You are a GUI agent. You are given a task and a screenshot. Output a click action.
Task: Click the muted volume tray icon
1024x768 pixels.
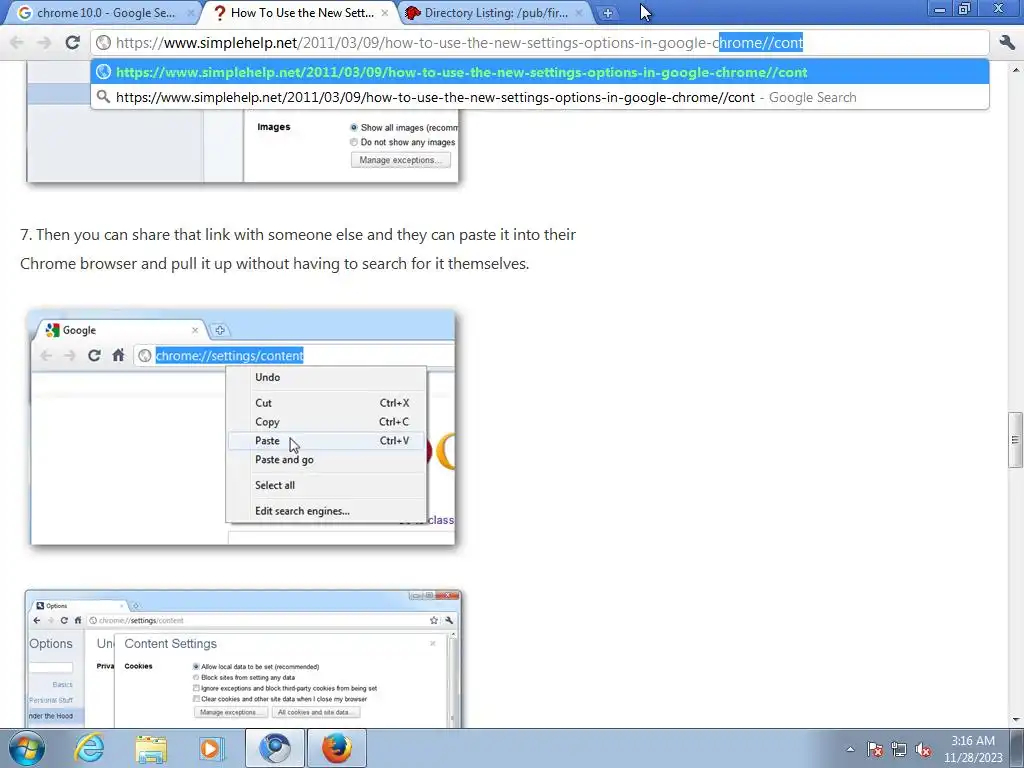923,749
